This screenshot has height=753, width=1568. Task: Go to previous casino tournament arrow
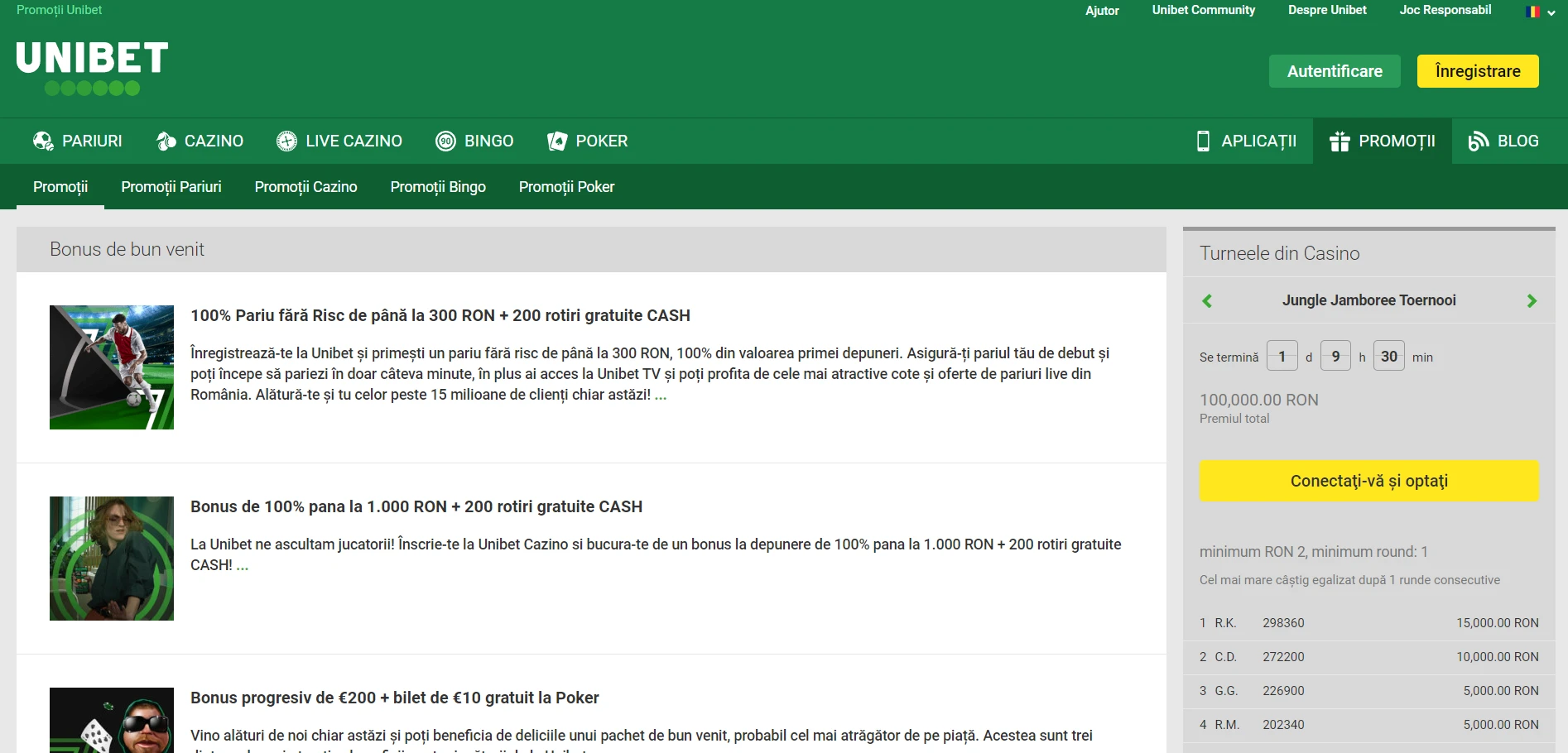[x=1207, y=300]
